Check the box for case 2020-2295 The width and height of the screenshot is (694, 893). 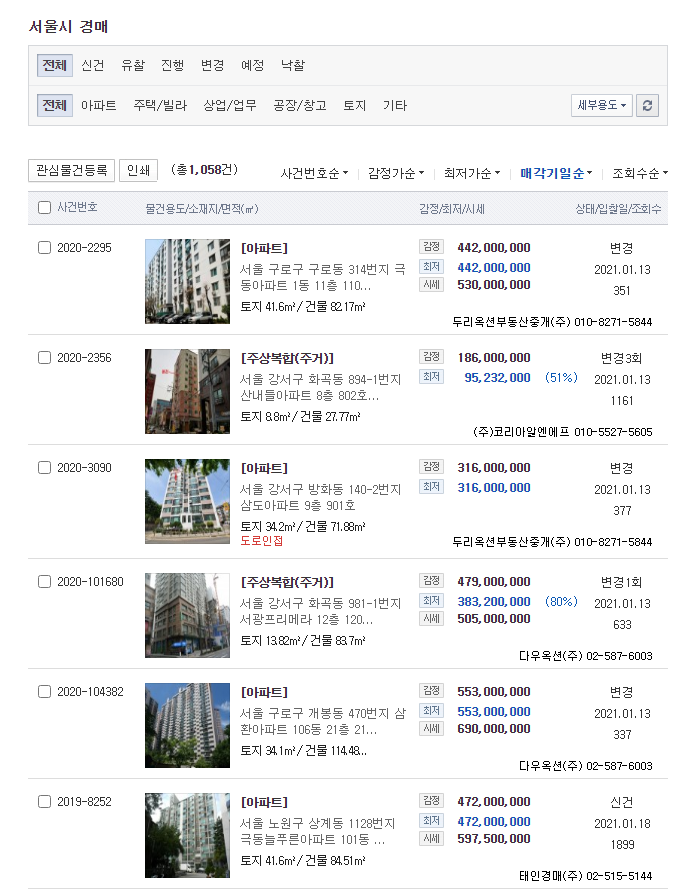pyautogui.click(x=44, y=248)
